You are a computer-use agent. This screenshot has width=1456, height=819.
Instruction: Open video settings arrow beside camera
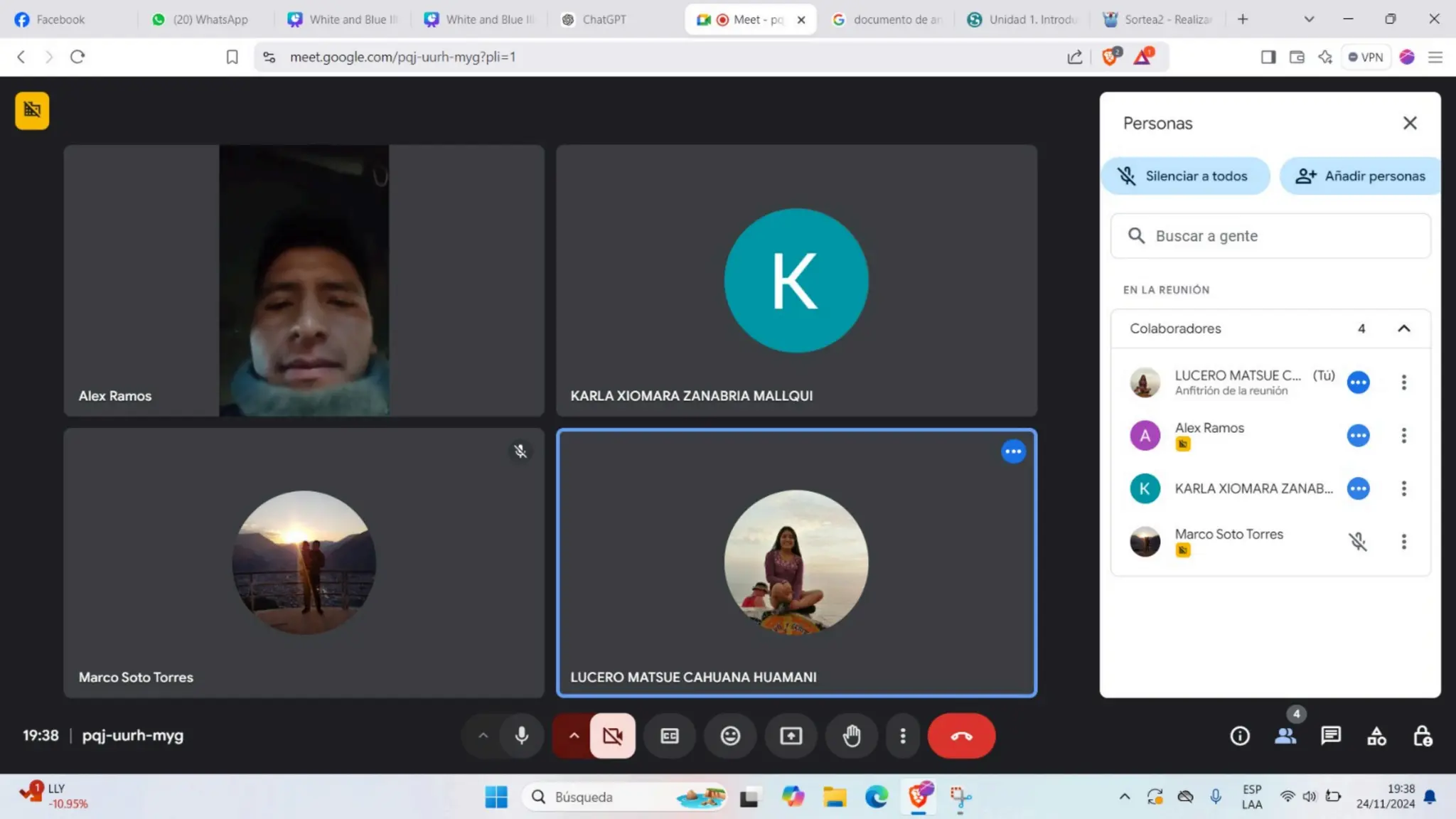pos(574,736)
